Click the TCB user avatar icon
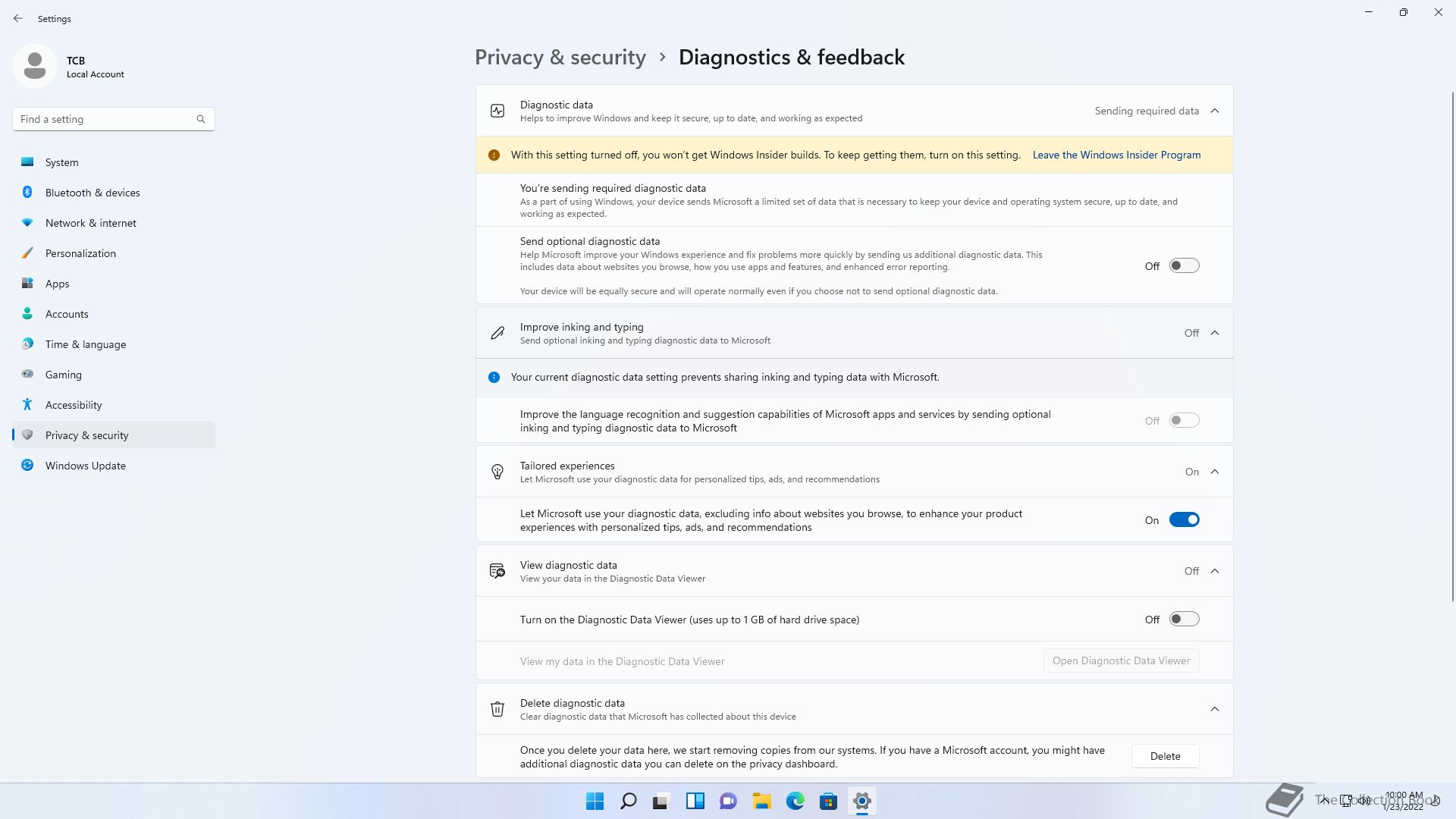 [35, 66]
